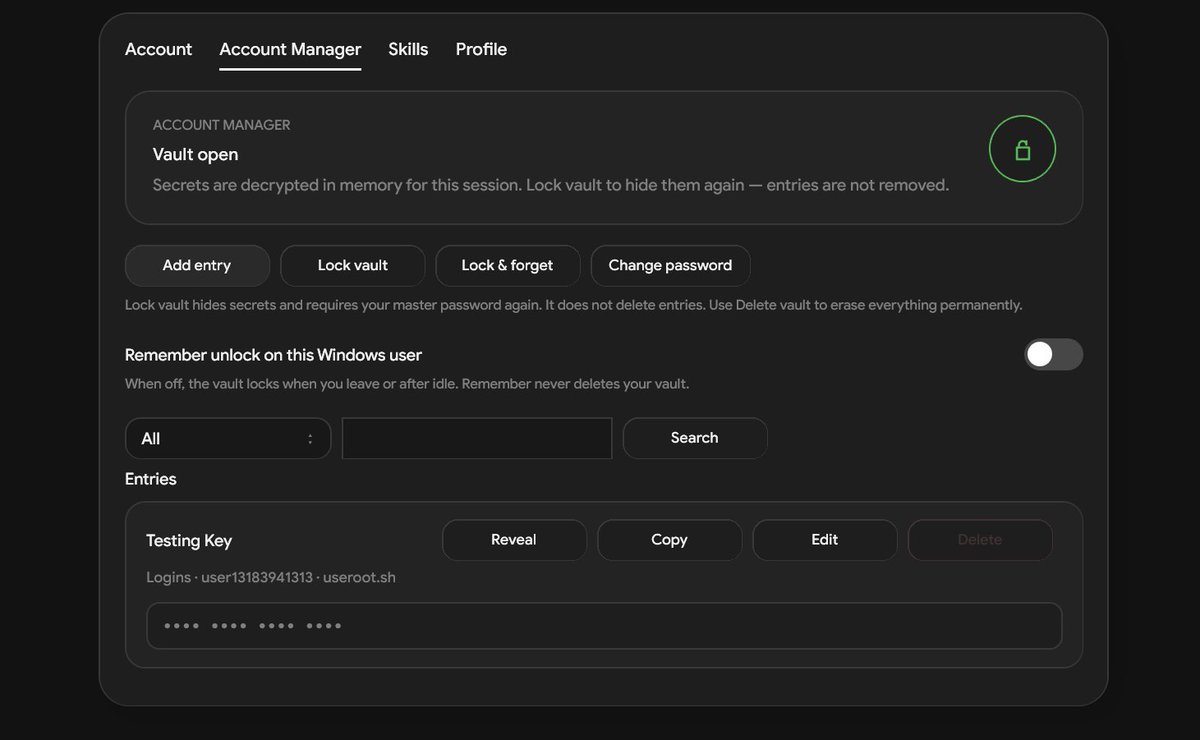The height and width of the screenshot is (740, 1200).
Task: Switch to the Account tab
Action: click(x=158, y=49)
